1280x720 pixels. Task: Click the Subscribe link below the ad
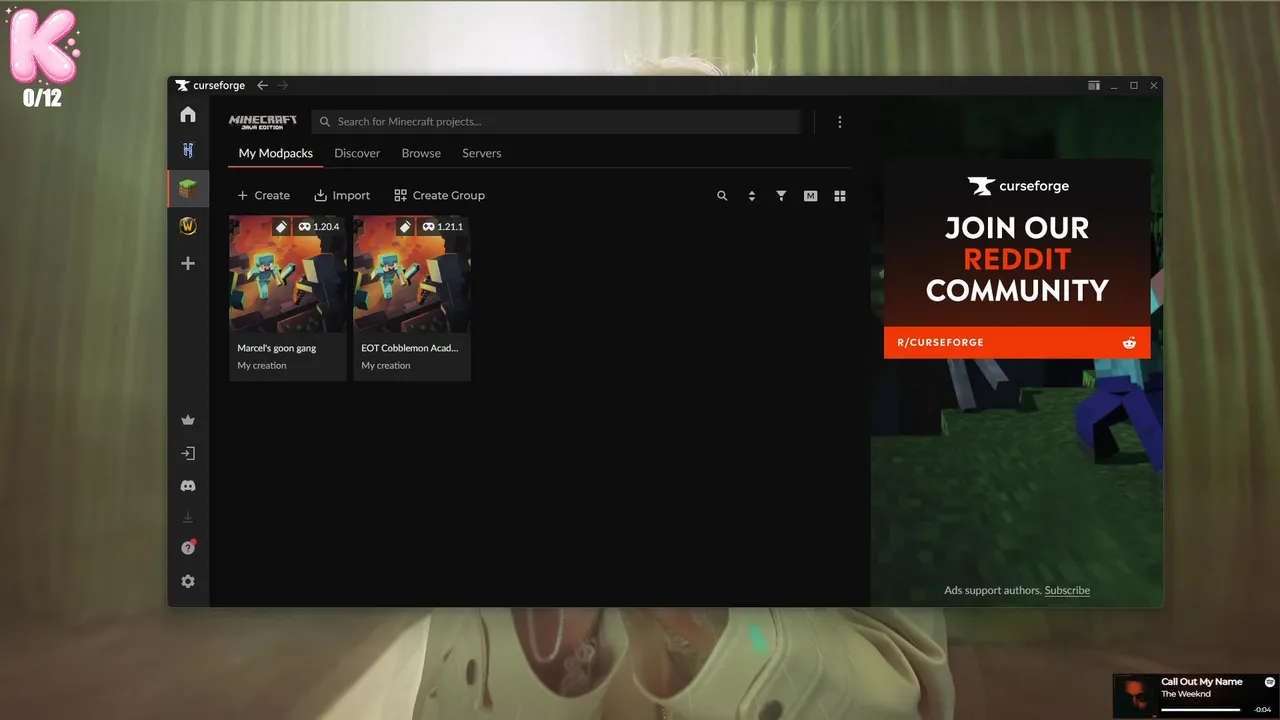pyautogui.click(x=1067, y=590)
